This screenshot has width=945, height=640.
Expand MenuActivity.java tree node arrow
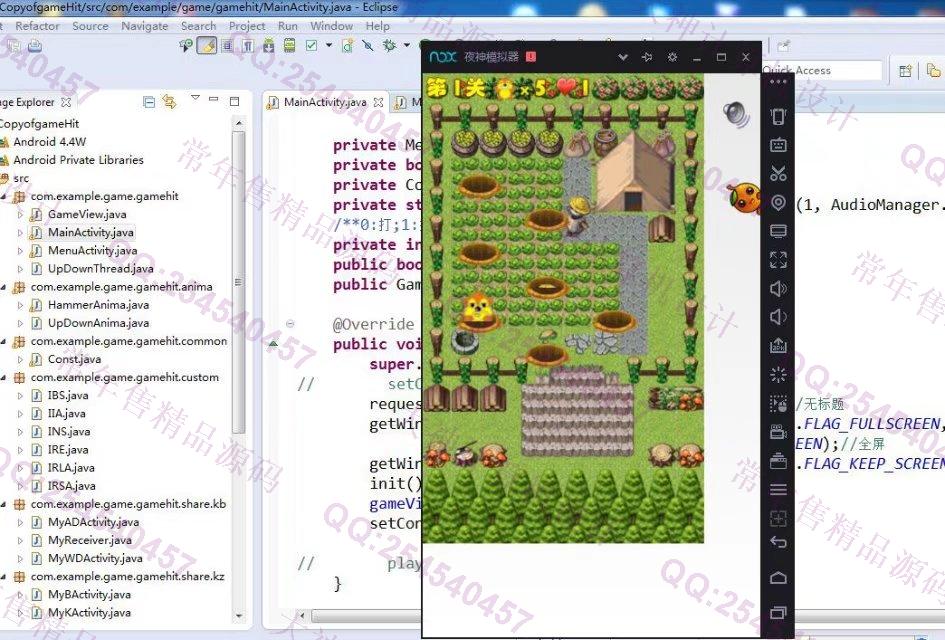(x=20, y=251)
